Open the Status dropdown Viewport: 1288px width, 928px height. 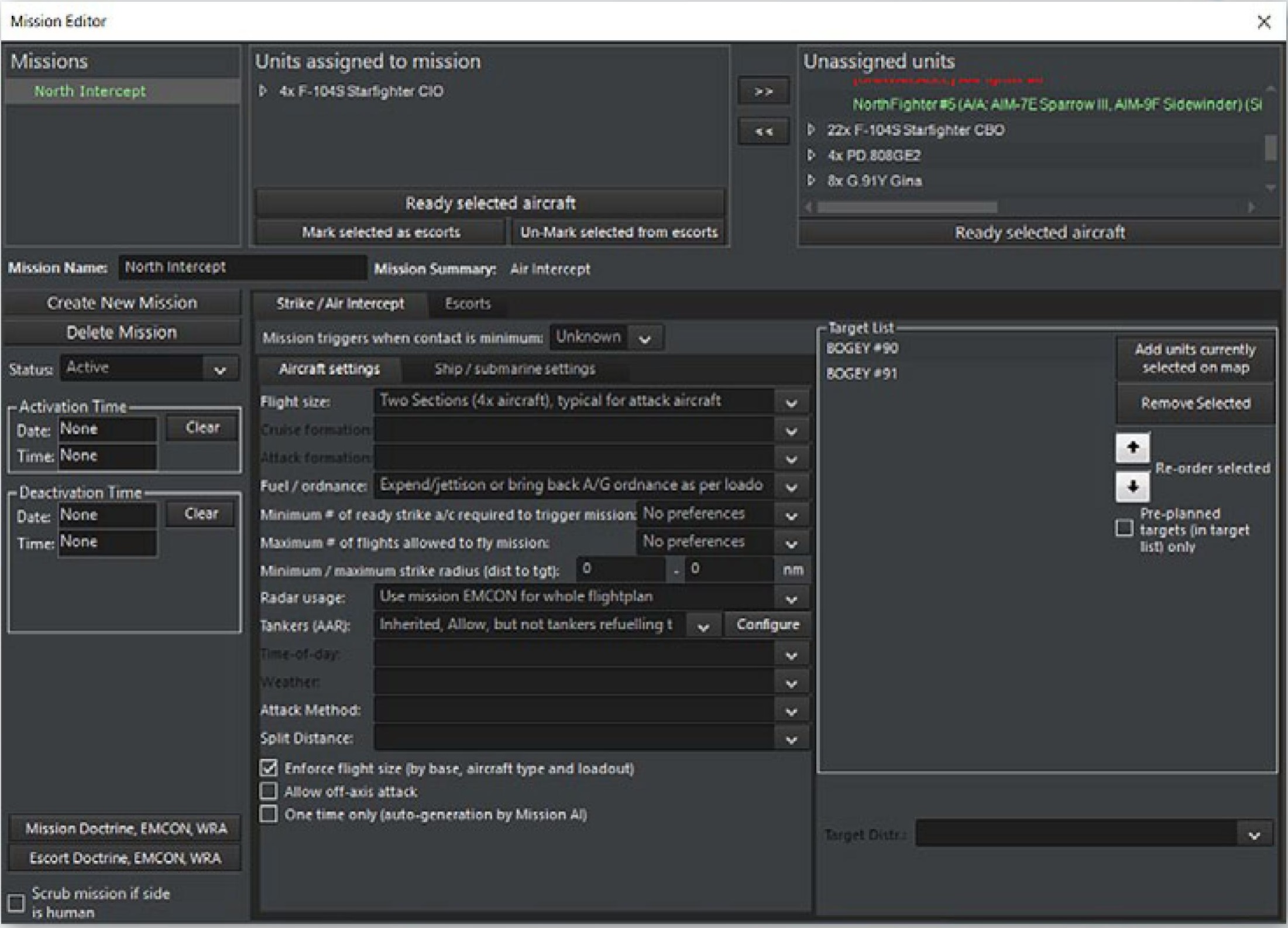(220, 369)
